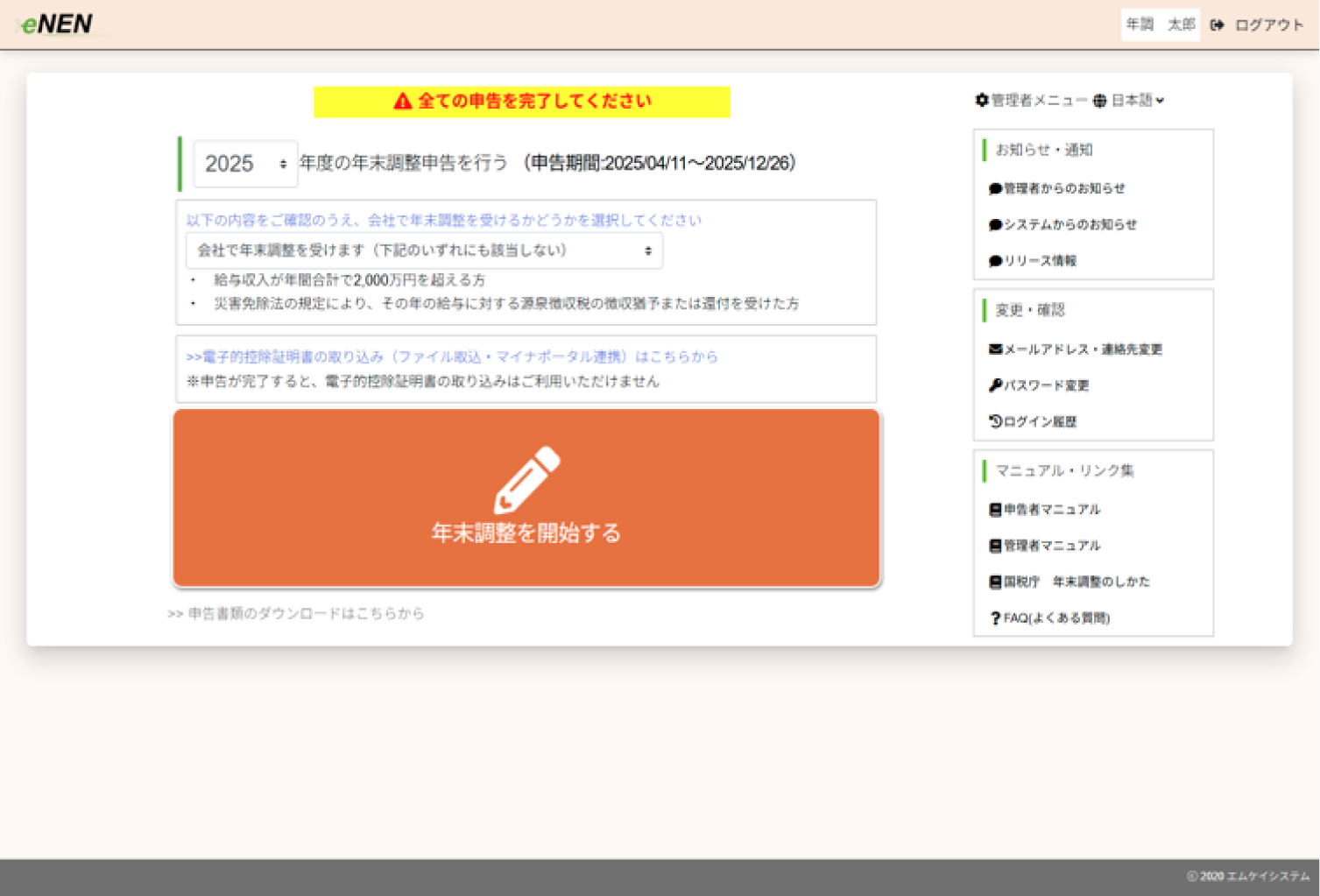The height and width of the screenshot is (896, 1320).
Task: Click the pencil icon to start adjustment
Action: 526,478
